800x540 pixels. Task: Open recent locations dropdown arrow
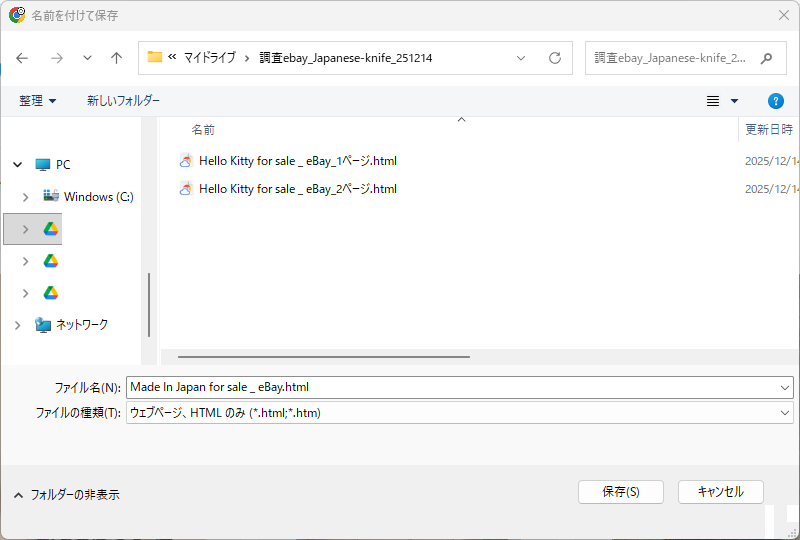[x=87, y=58]
